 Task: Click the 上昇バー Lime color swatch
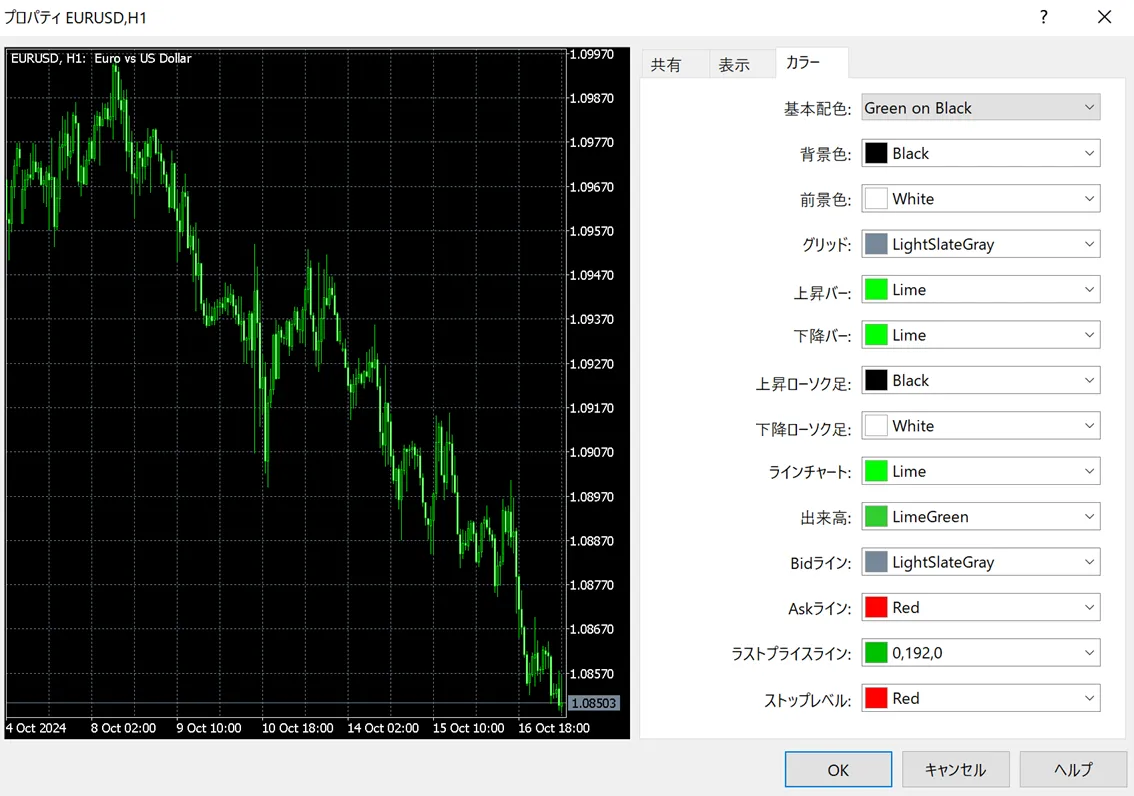pos(876,290)
